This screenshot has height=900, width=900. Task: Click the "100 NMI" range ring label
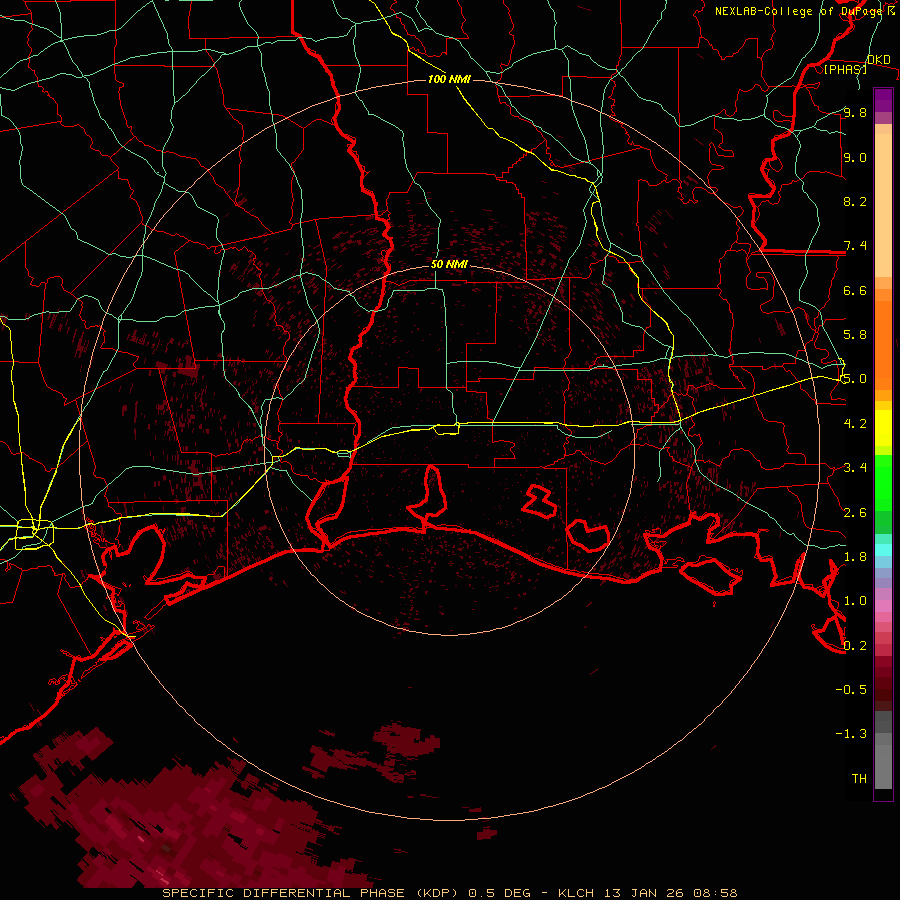click(449, 79)
